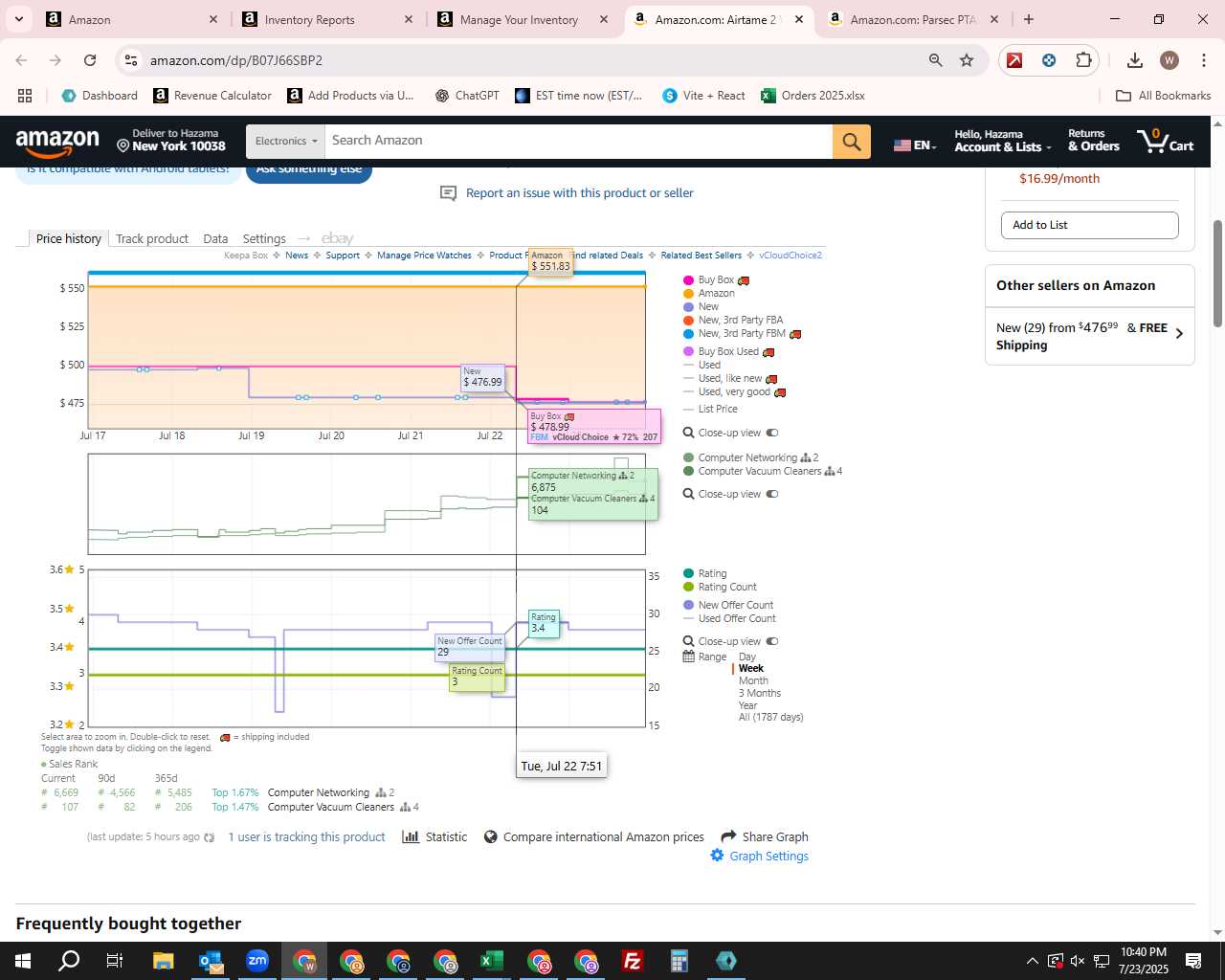Open Adobe Acrobat extension icon

coord(1014,60)
